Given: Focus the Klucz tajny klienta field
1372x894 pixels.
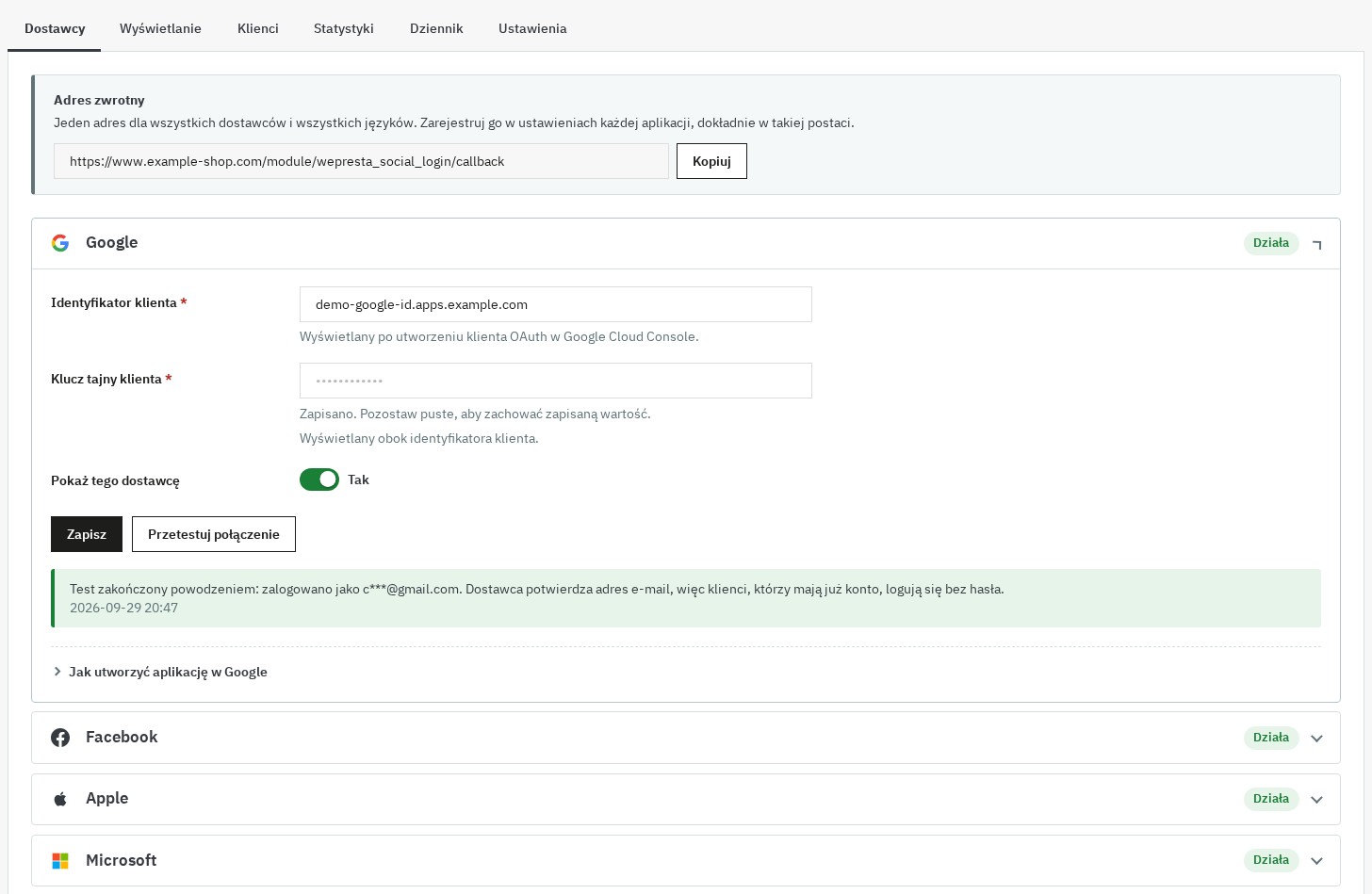Looking at the screenshot, I should (x=556, y=381).
